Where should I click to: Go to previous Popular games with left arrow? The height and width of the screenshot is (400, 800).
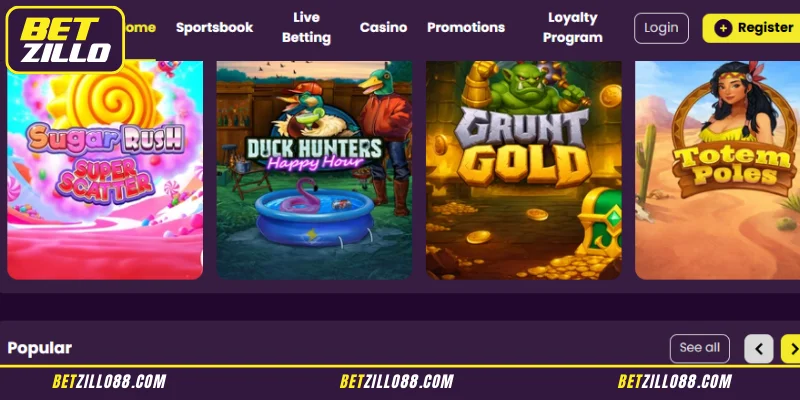pyautogui.click(x=759, y=348)
